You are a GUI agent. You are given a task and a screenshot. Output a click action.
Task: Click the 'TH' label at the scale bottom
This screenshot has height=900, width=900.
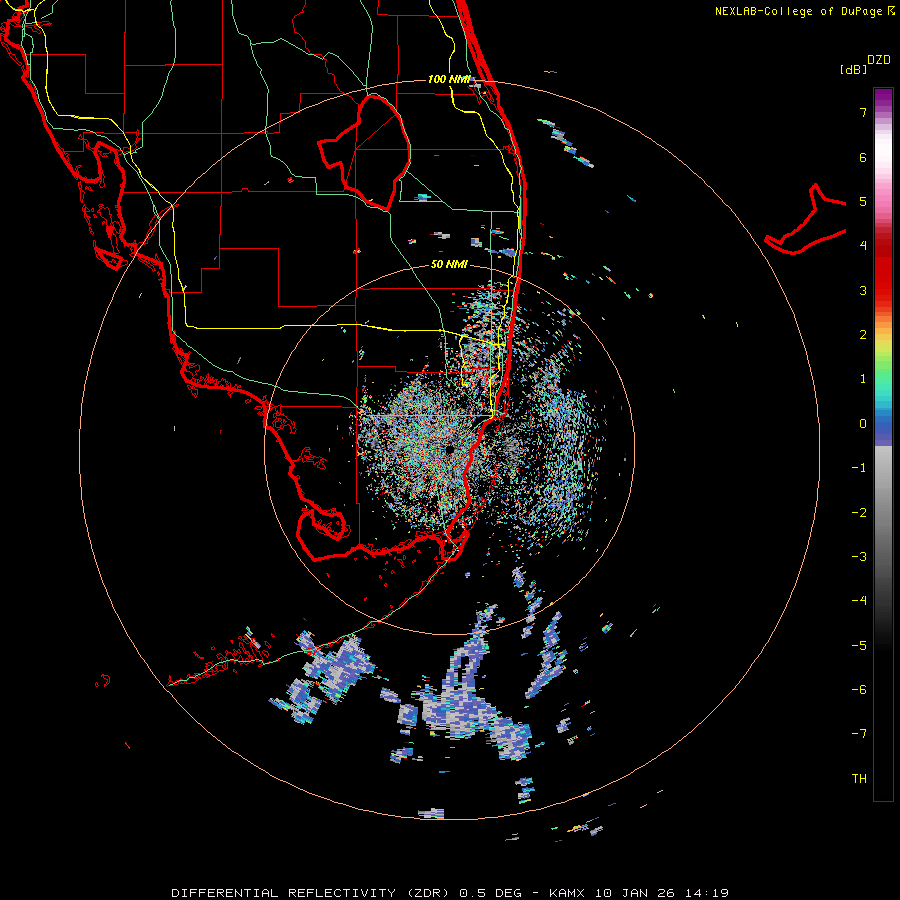tap(859, 778)
